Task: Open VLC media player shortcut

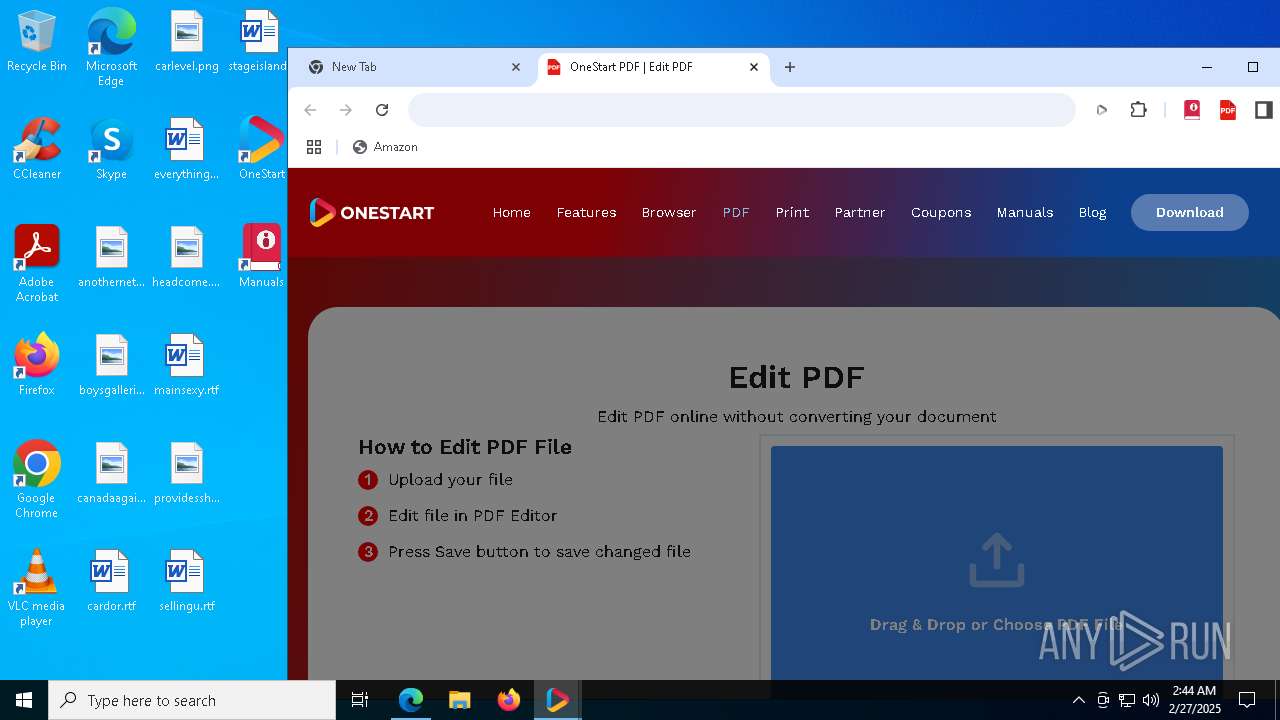Action: (37, 588)
